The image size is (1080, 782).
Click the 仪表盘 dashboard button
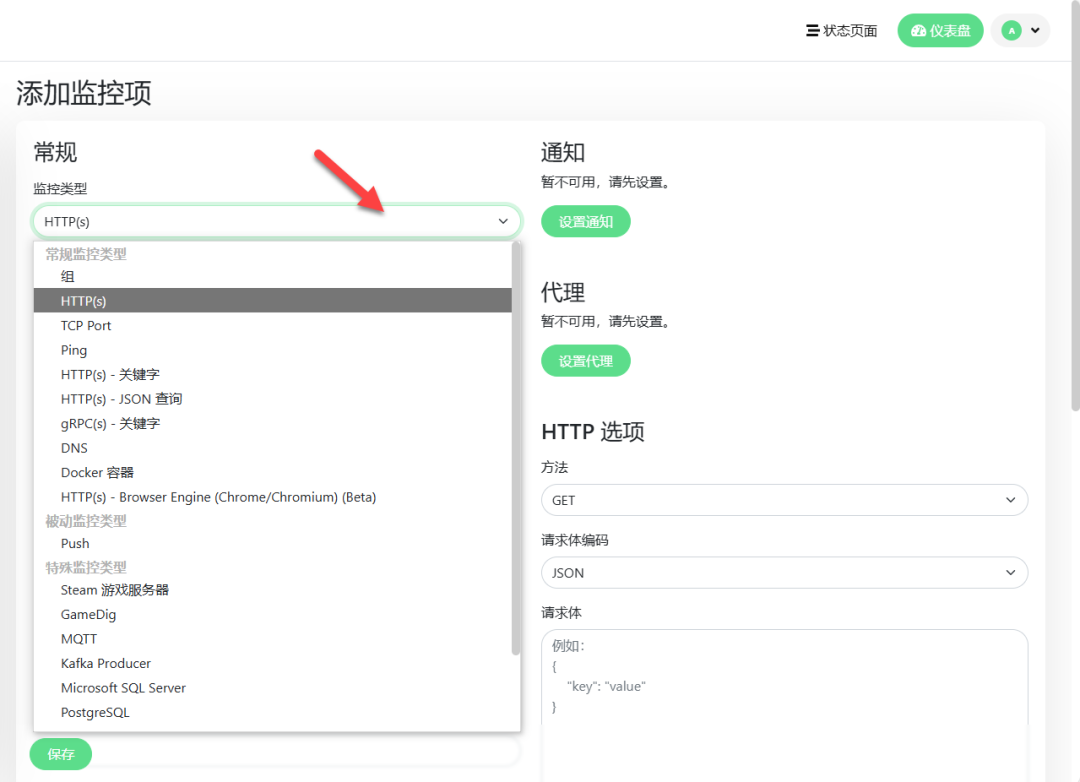coord(940,31)
